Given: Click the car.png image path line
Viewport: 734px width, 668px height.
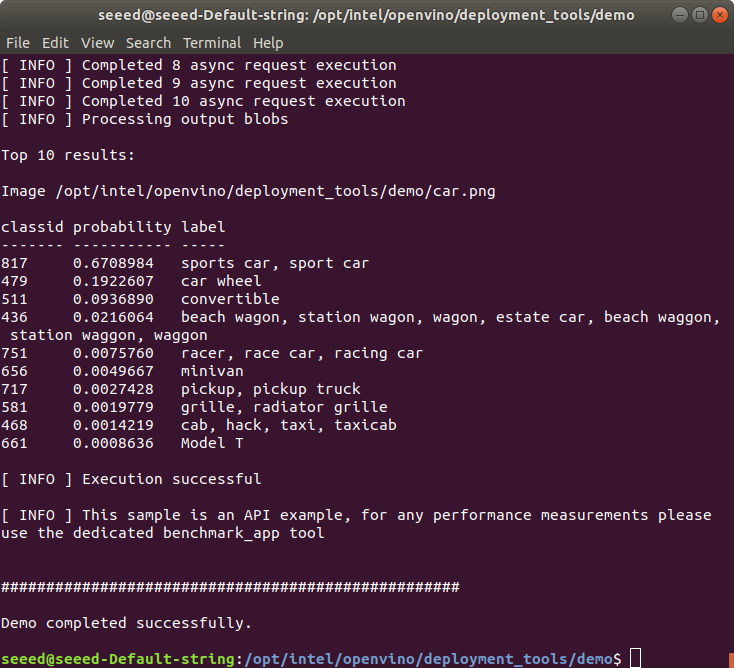Looking at the screenshot, I should (x=248, y=191).
